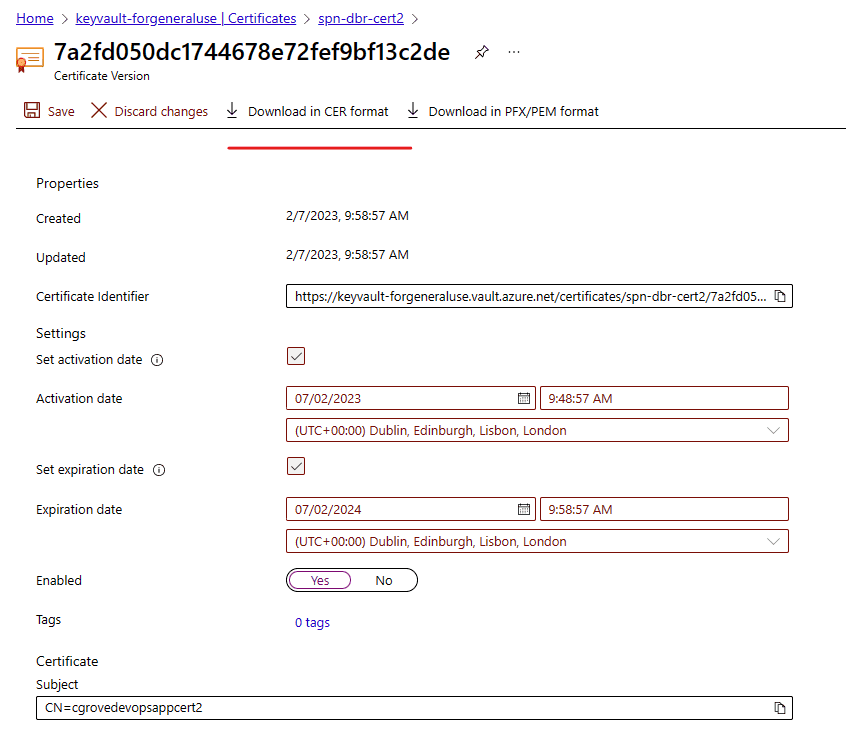Edit the Expiration time 9:58:57 AM field
This screenshot has width=846, height=733.
(x=664, y=509)
